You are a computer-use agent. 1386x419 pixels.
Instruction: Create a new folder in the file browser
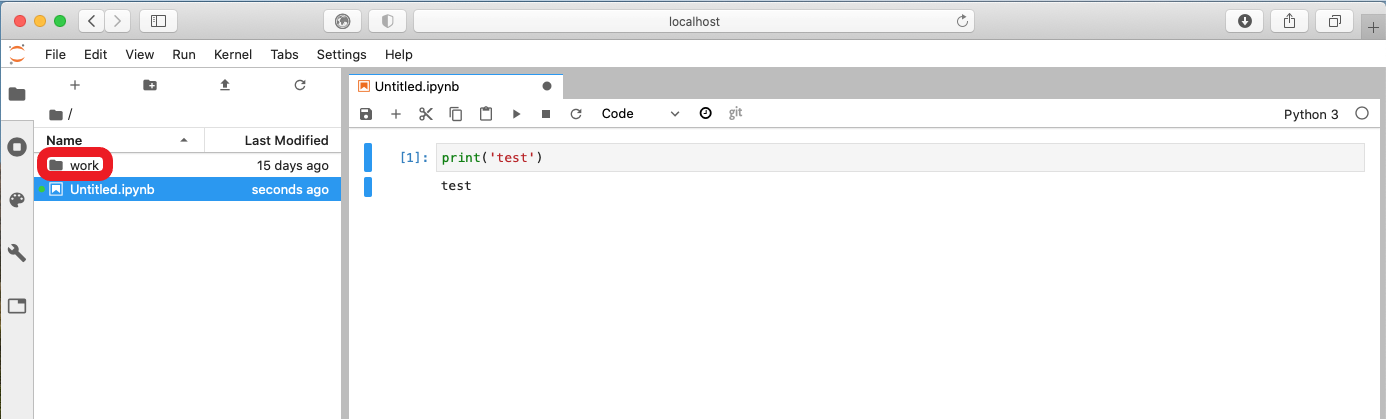coord(150,86)
